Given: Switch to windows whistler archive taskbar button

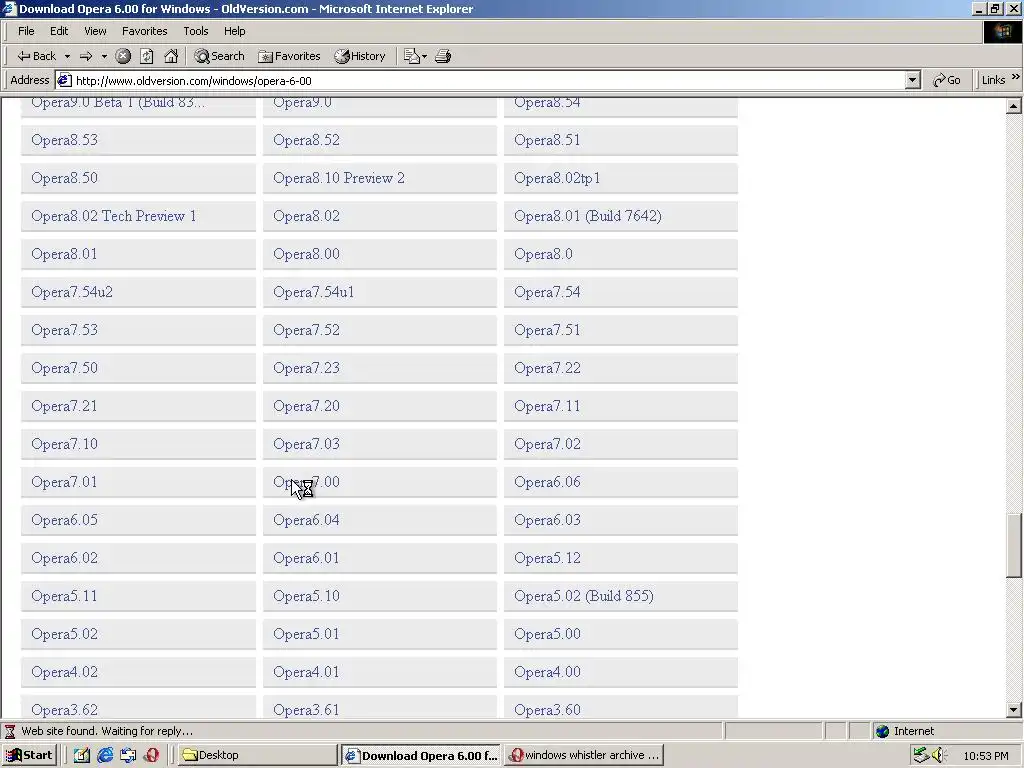Looking at the screenshot, I should (585, 755).
